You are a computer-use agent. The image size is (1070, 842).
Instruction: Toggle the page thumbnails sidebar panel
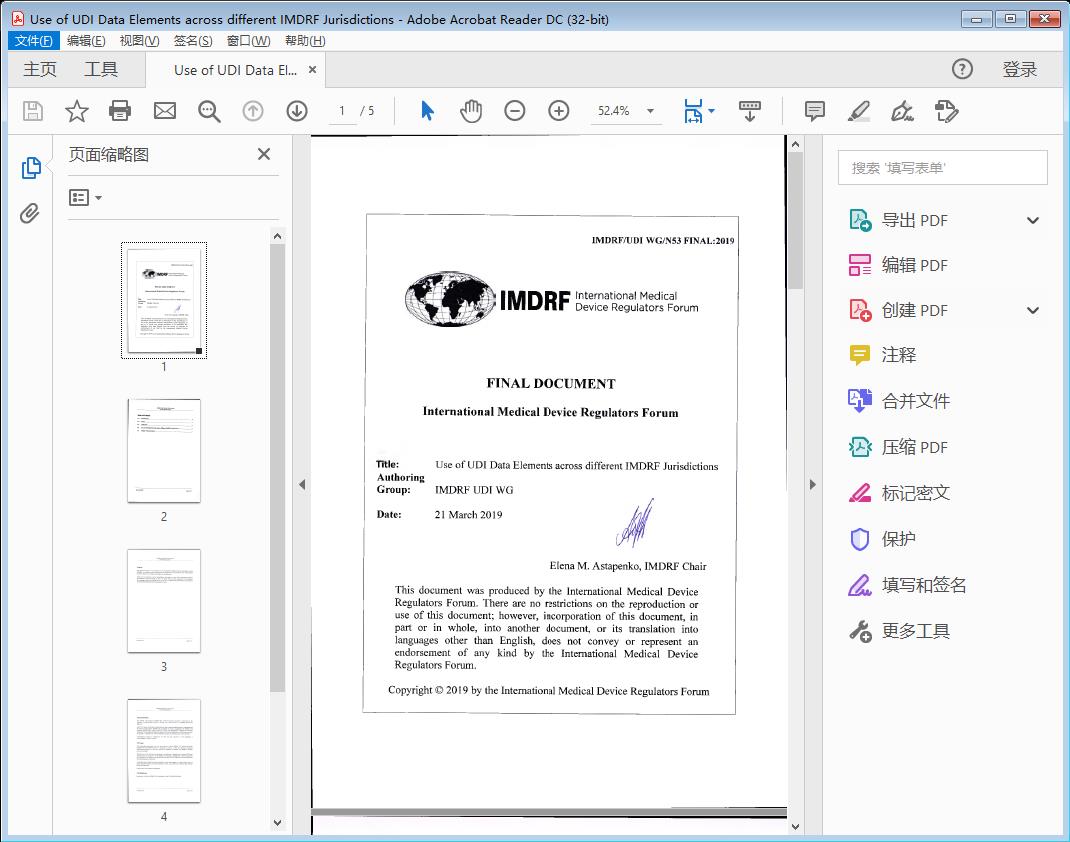[x=30, y=168]
